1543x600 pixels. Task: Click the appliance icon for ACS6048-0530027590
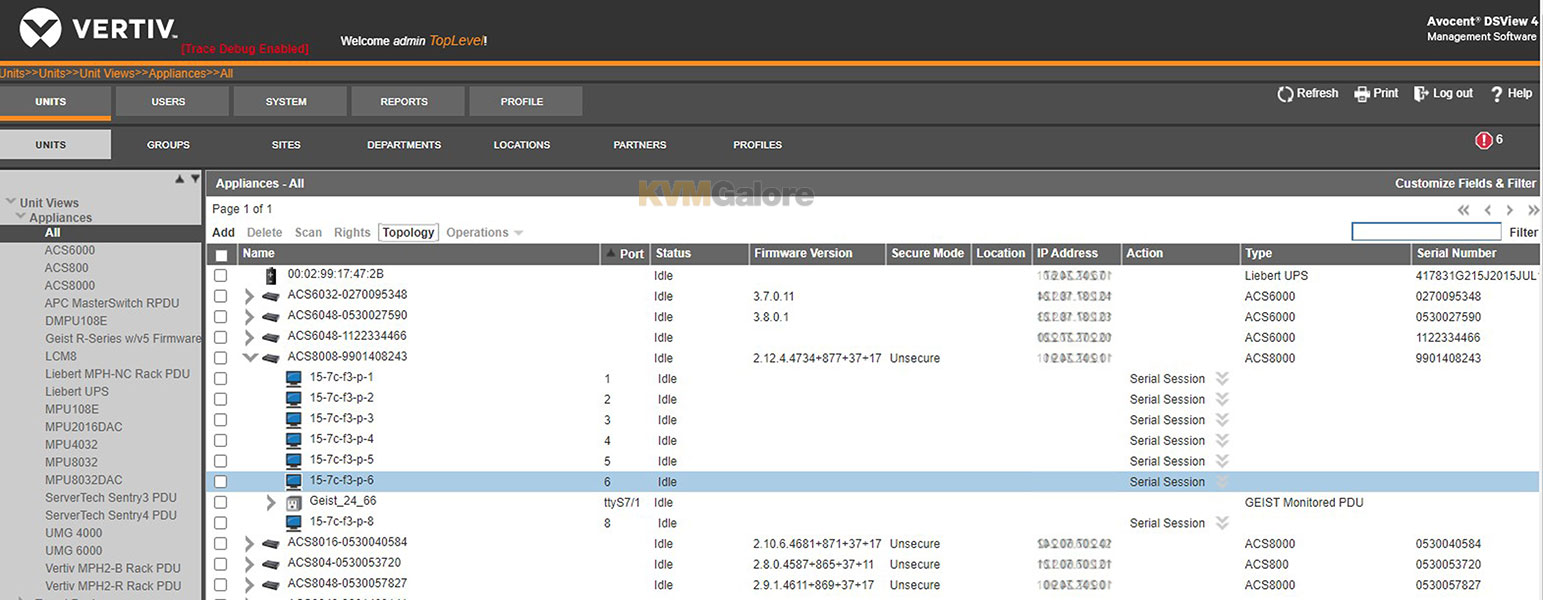(270, 317)
